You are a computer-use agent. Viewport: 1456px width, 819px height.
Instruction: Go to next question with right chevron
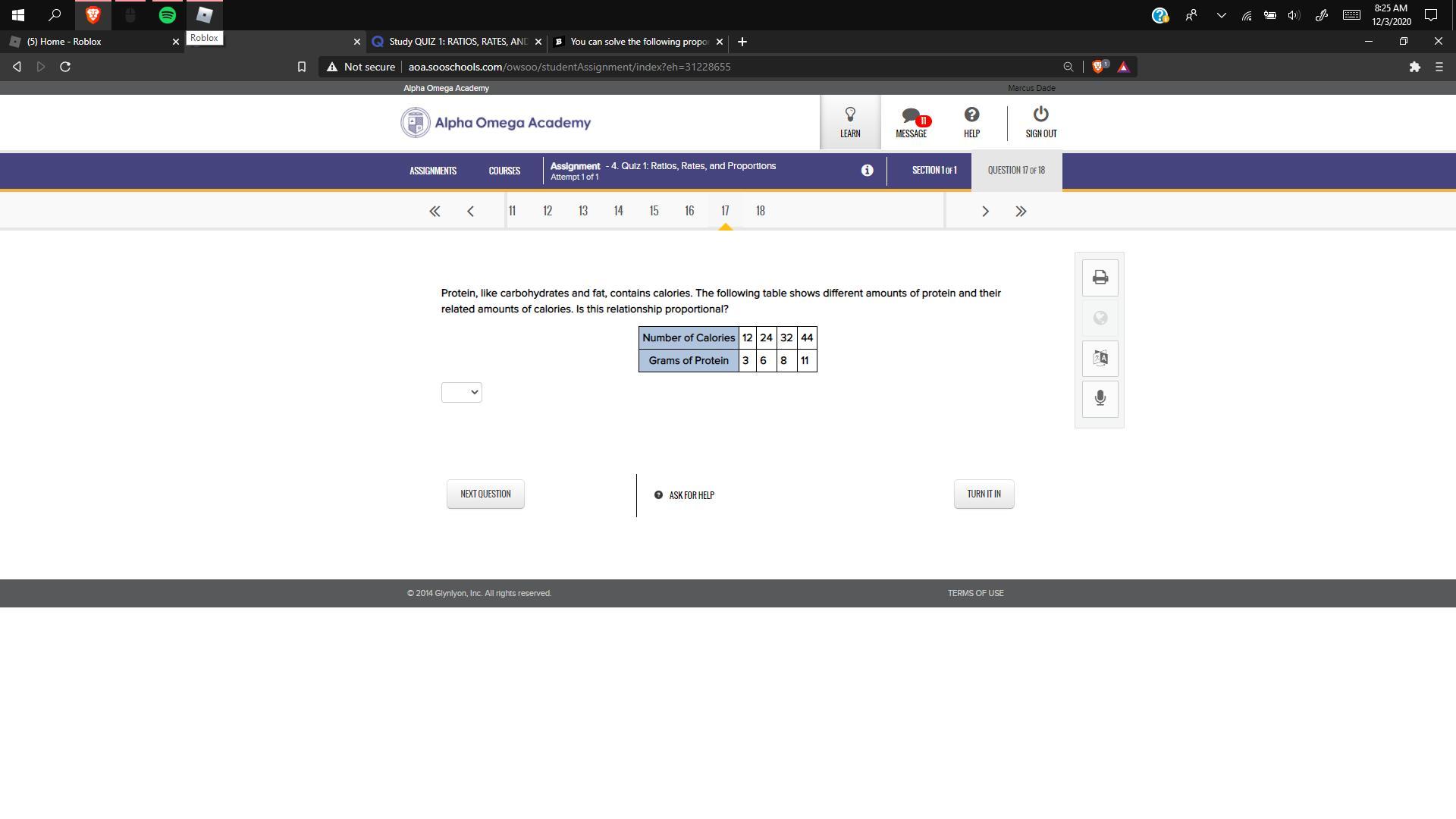click(985, 212)
